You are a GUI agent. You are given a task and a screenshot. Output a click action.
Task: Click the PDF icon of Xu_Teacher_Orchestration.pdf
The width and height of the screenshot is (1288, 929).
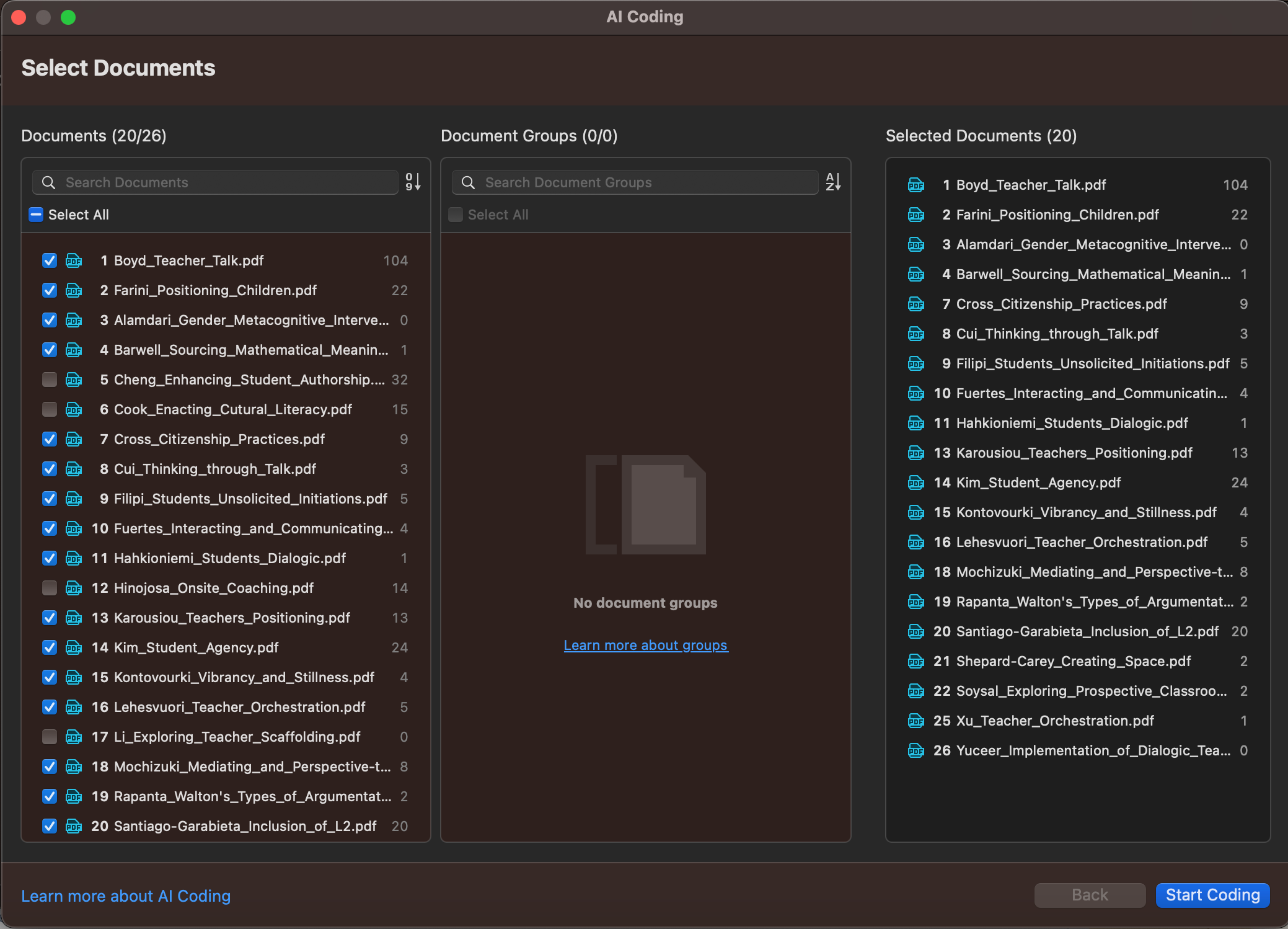click(916, 721)
